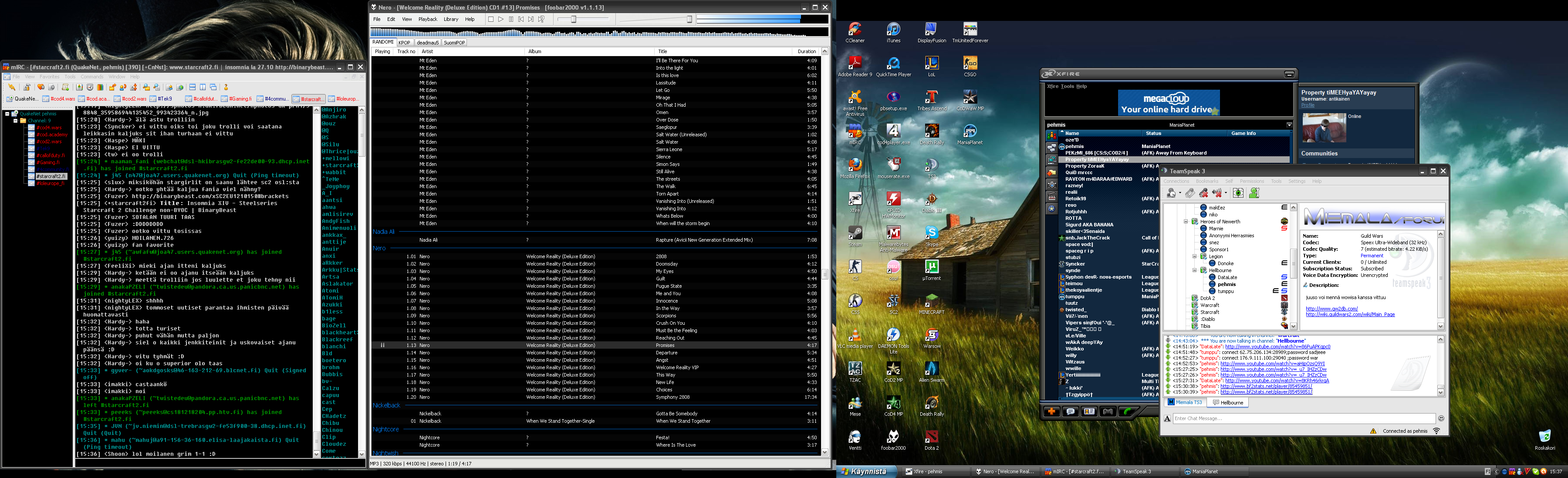This screenshot has height=478, width=1568.
Task: Click mIRC About question-mark toolbar icon
Action: pyautogui.click(x=226, y=87)
